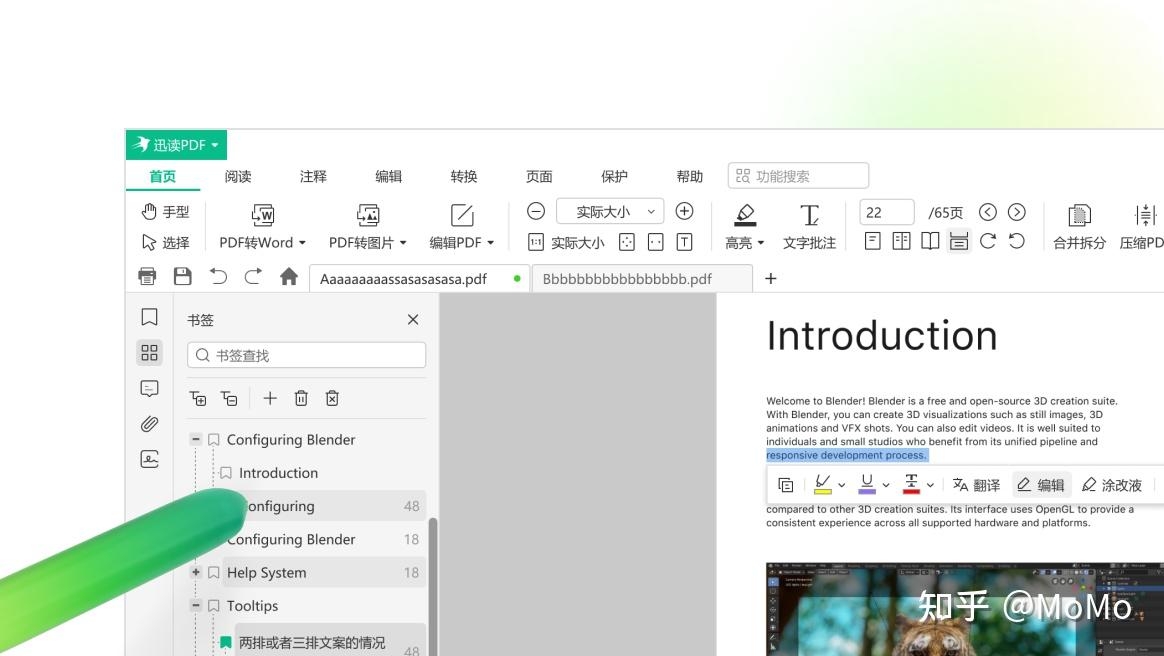Rotate page clockwise

tap(987, 241)
